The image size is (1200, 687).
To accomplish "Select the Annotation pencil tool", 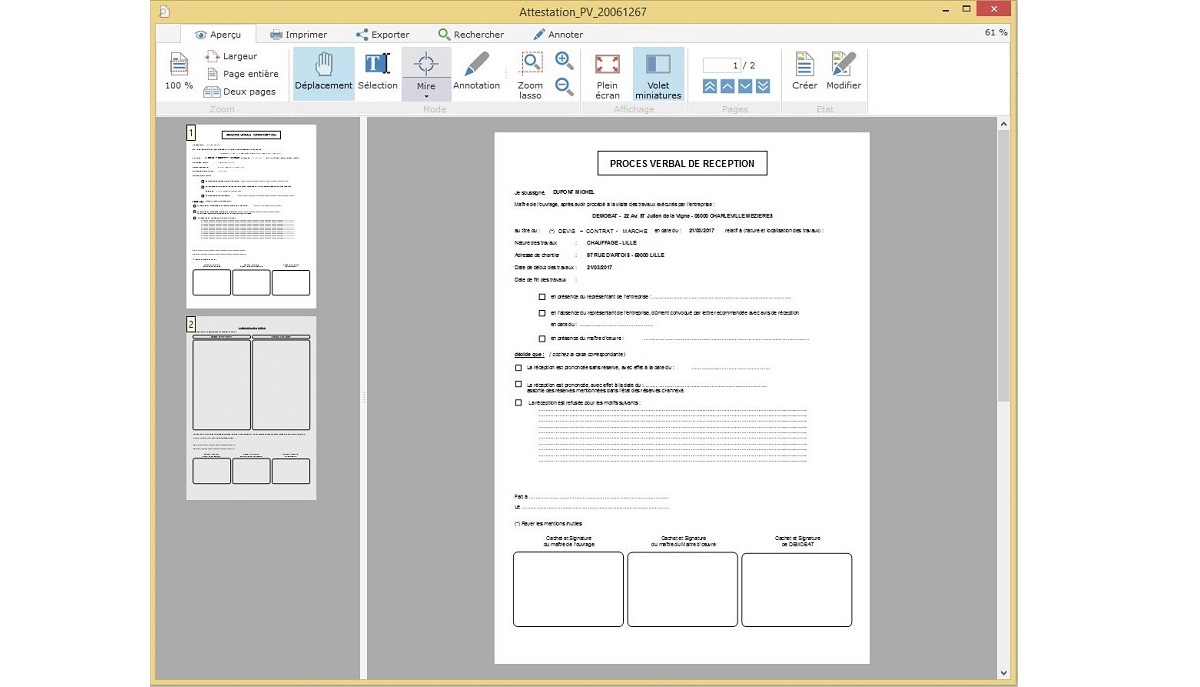I will pos(476,73).
